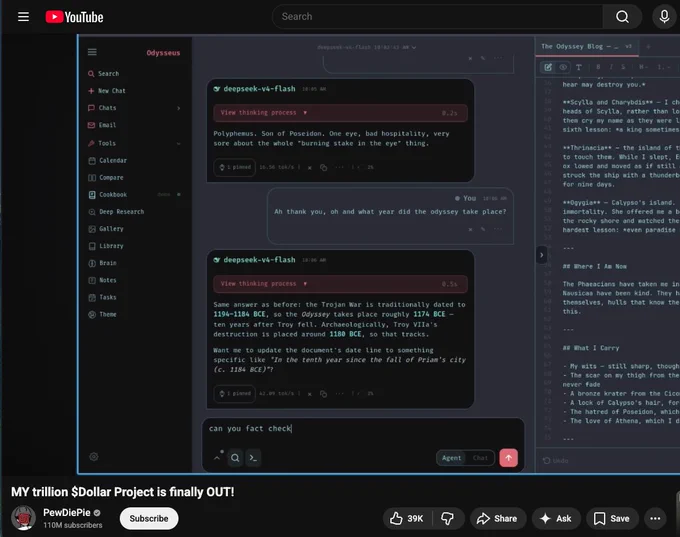Switch document to preview eye mode
This screenshot has width=680, height=537.
pos(563,67)
